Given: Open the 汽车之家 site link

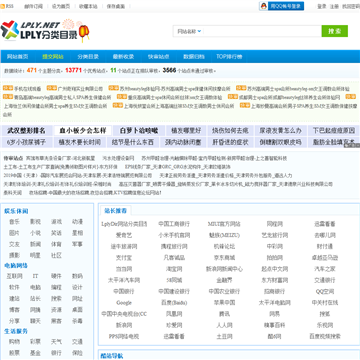Looking at the screenshot, I should pos(325,269).
